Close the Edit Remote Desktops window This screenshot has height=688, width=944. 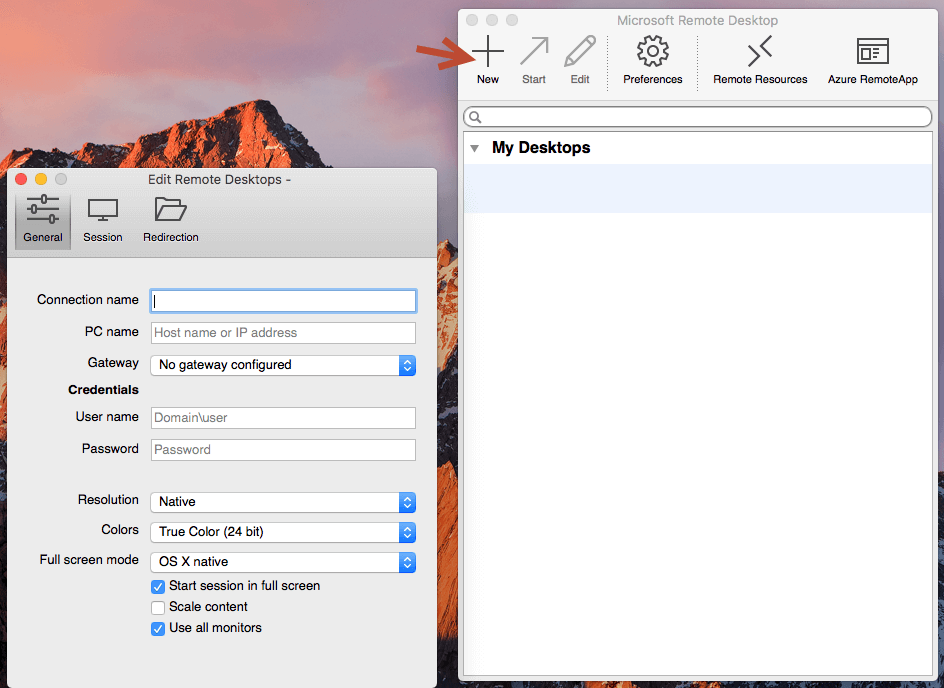[x=21, y=179]
